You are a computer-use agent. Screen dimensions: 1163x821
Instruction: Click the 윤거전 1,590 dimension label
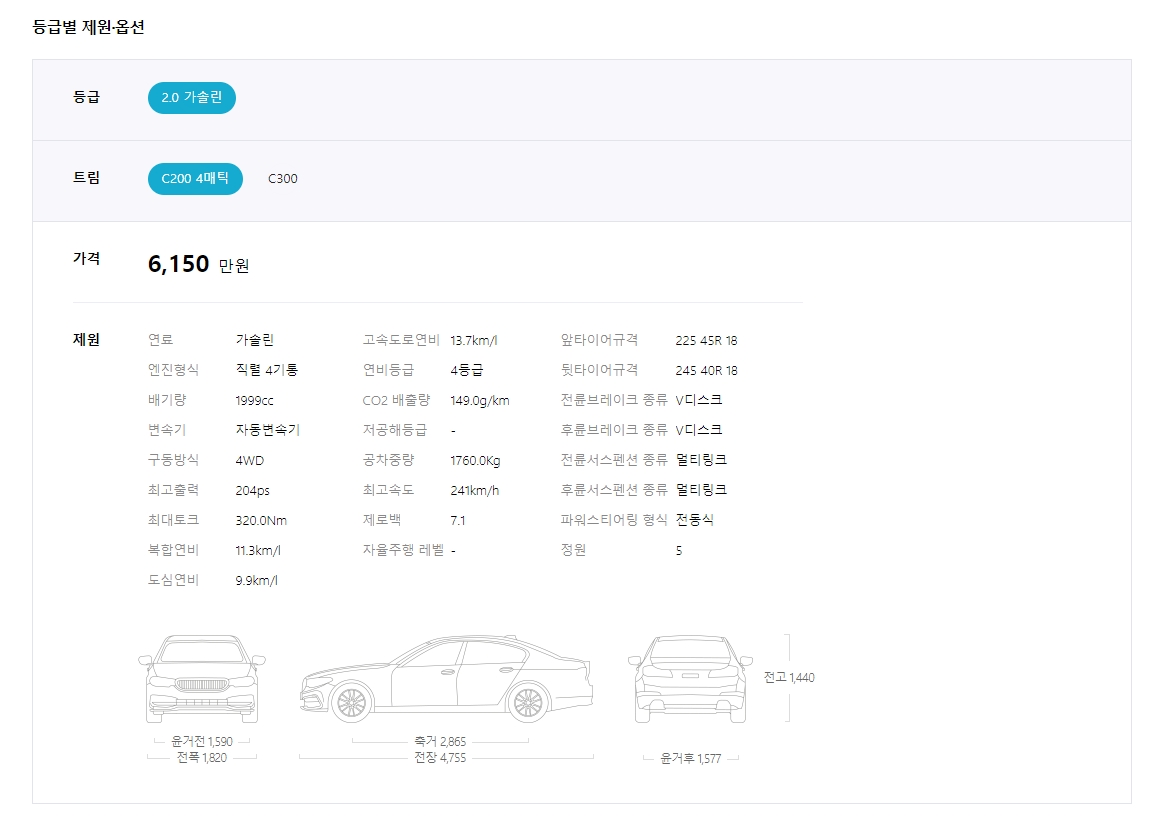pyautogui.click(x=202, y=742)
